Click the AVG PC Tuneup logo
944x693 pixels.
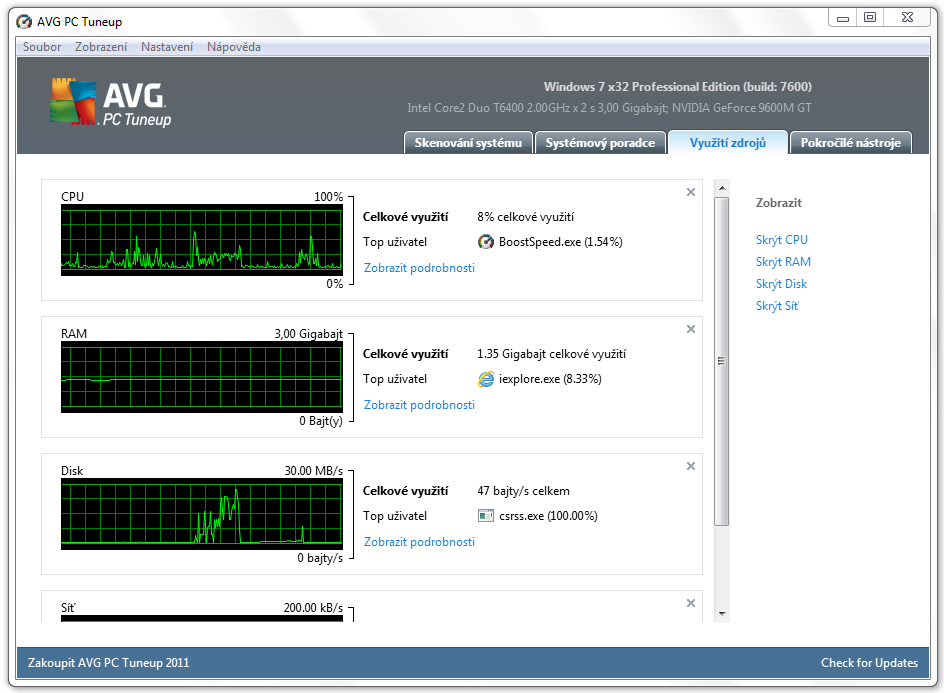click(x=111, y=102)
